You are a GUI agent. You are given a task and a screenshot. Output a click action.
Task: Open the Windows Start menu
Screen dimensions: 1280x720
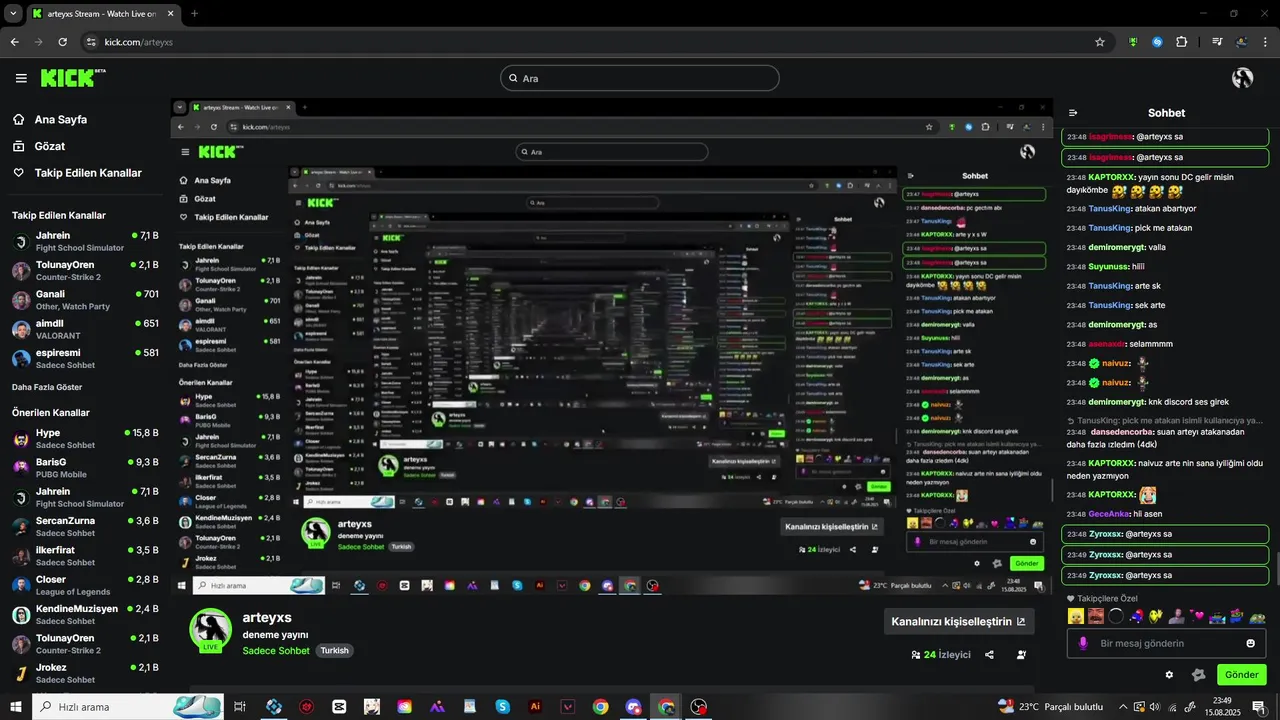tap(15, 707)
